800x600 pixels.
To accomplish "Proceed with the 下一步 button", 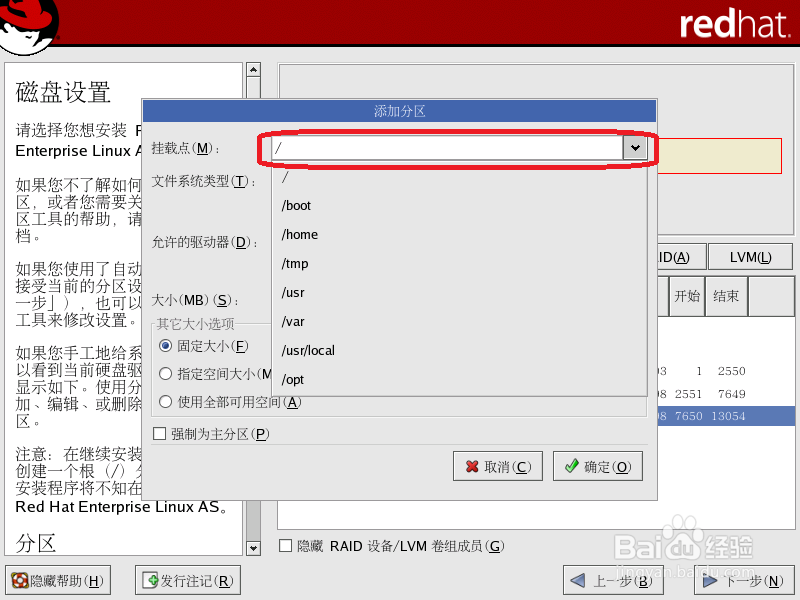I will coord(744,580).
